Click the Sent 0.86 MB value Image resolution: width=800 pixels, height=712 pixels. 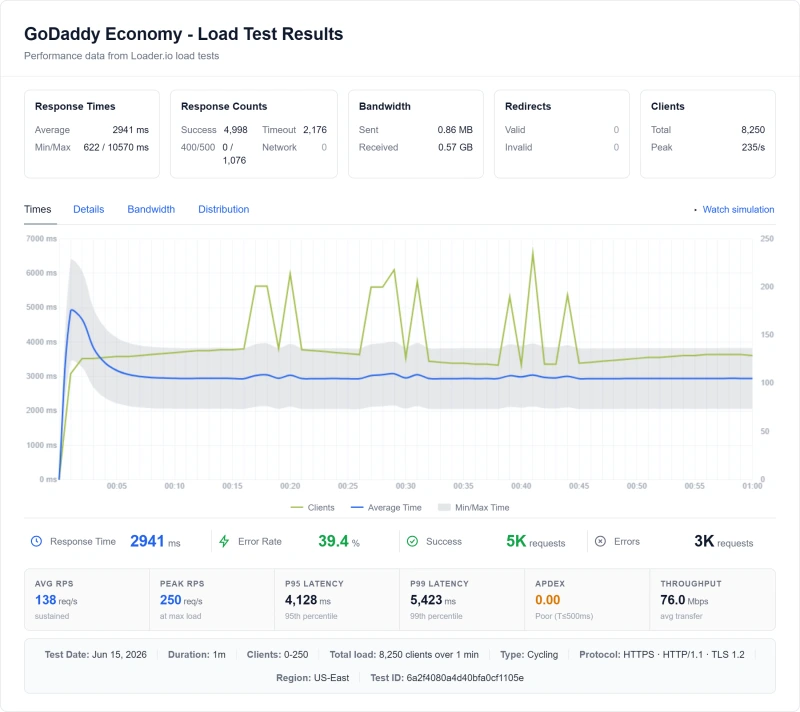coord(455,130)
